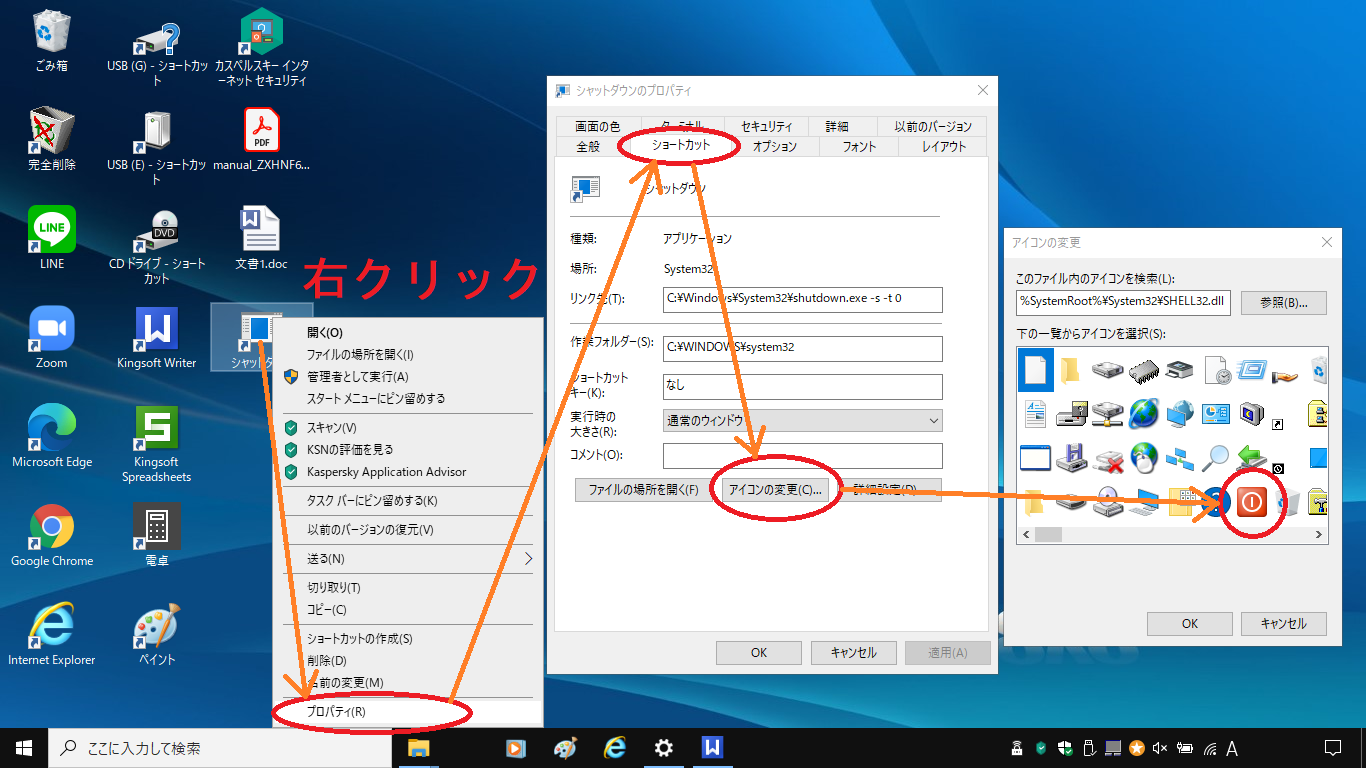Select the LINE desktop icon

(x=52, y=238)
